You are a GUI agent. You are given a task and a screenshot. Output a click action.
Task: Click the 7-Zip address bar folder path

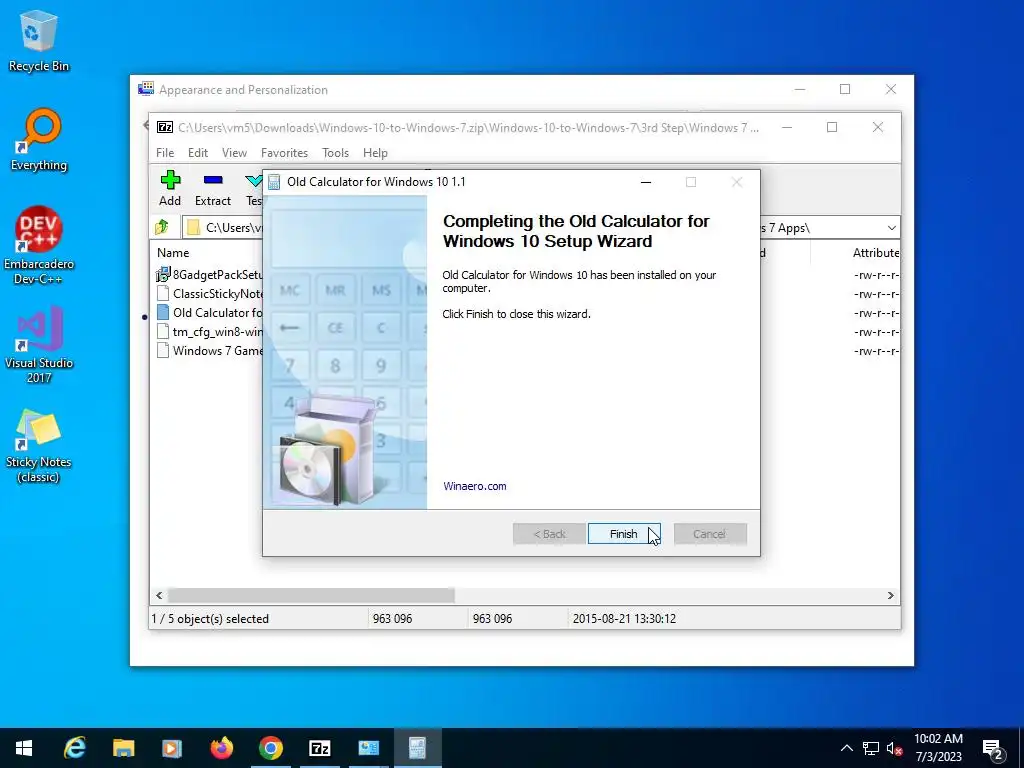pyautogui.click(x=233, y=227)
